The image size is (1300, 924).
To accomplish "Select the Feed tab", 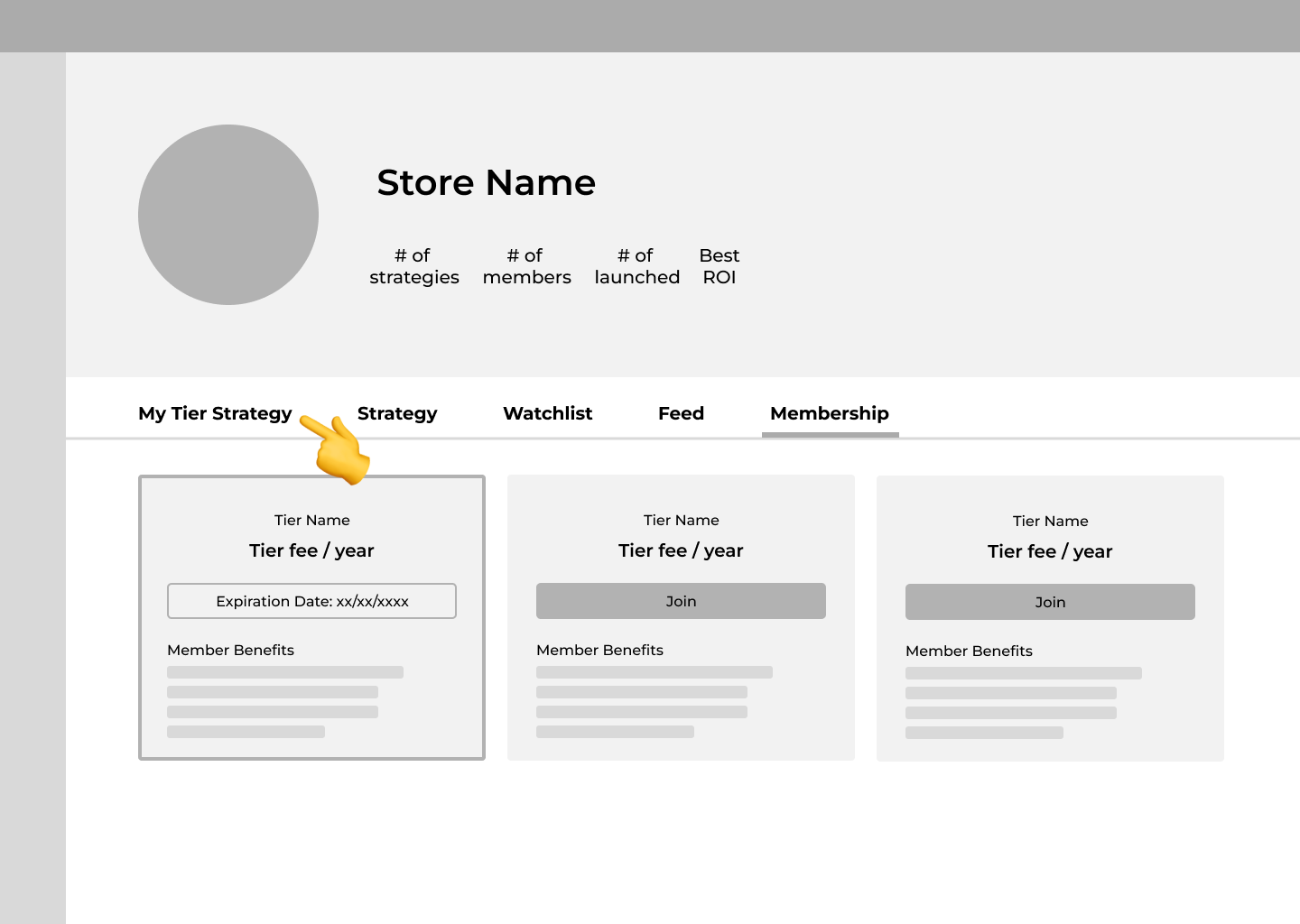I will pyautogui.click(x=681, y=413).
